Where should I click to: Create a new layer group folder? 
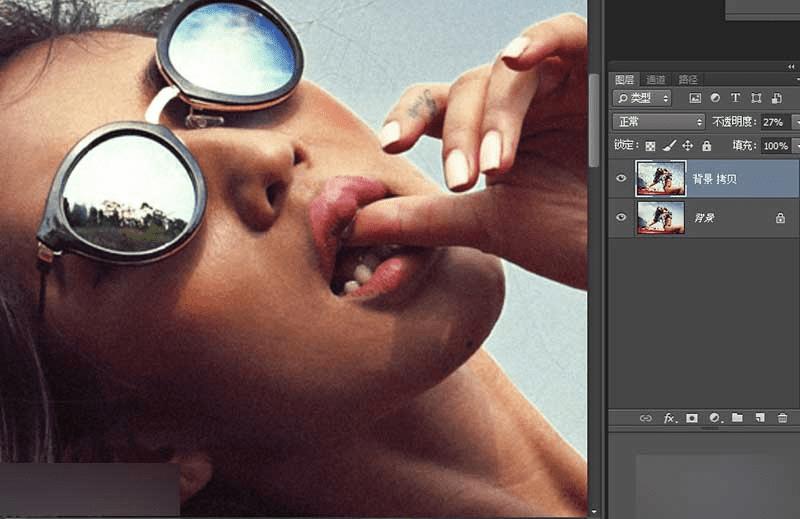[737, 418]
